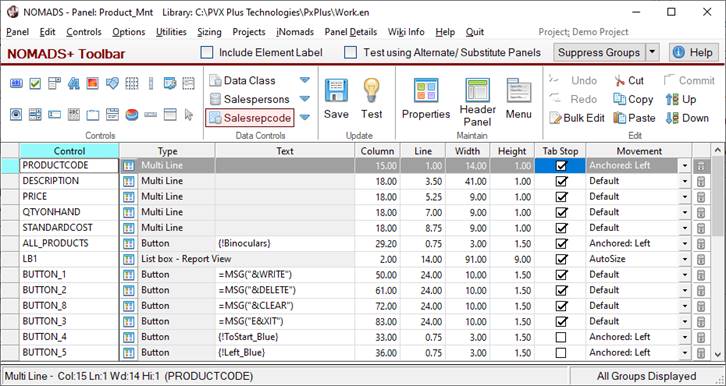
Task: Click the Text cell of BUTTON_2 row
Action: click(285, 291)
